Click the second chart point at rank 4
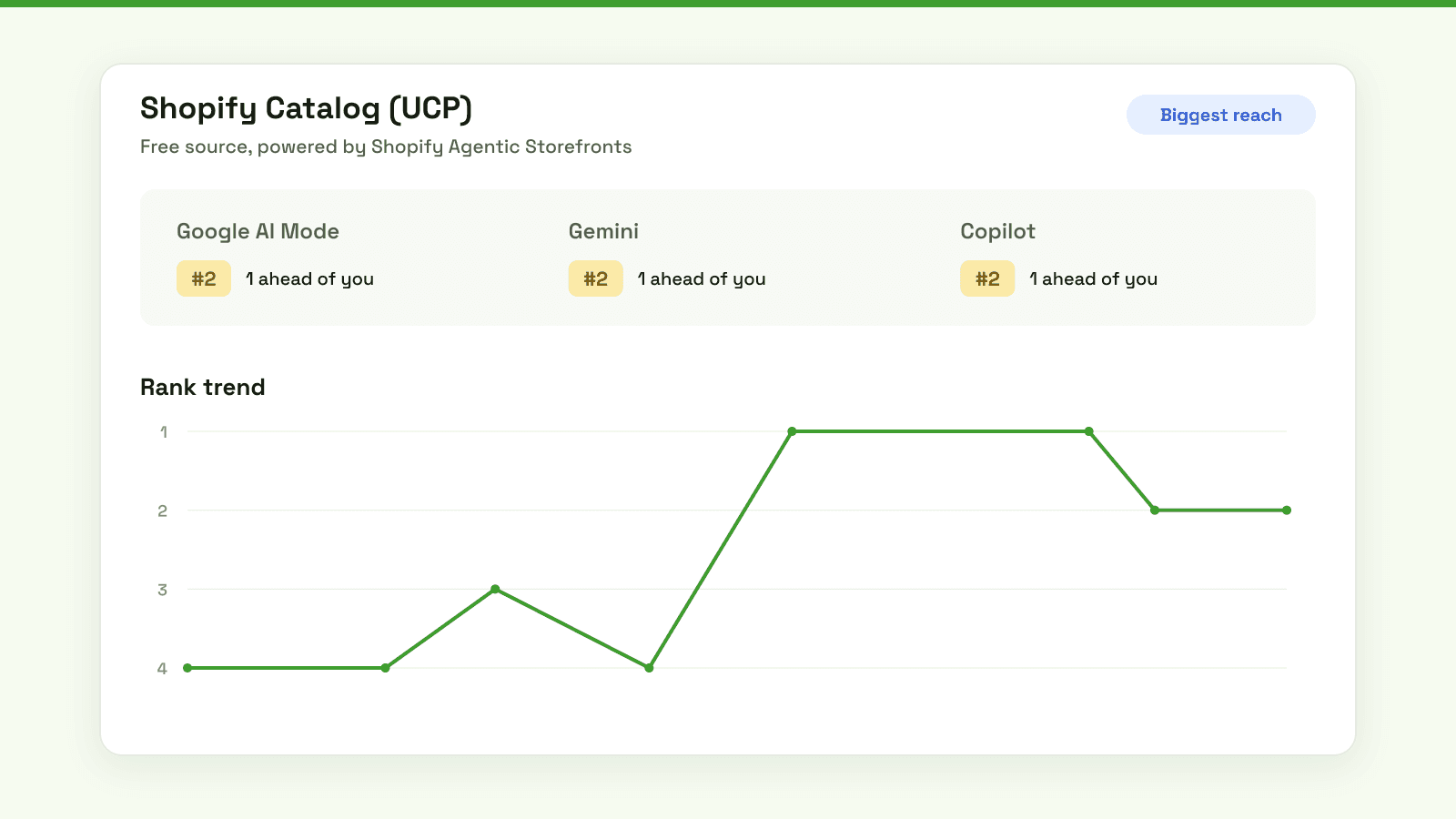 tap(386, 668)
